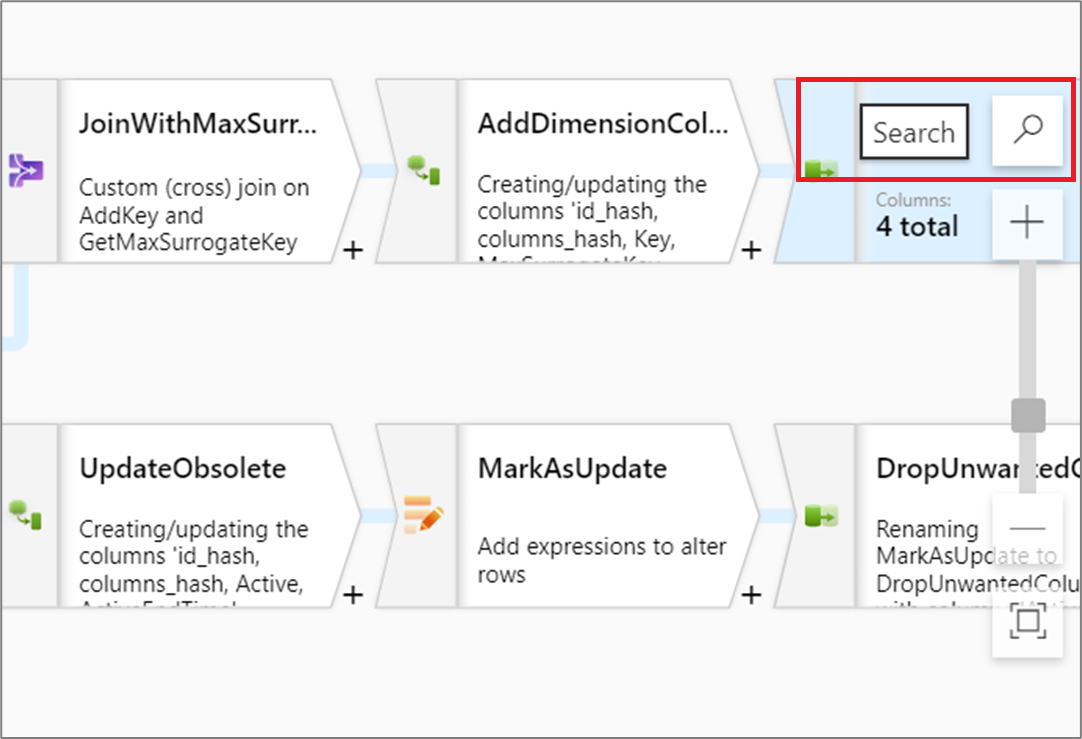
Task: Add transformation after UpdateObsolete node
Action: (352, 595)
